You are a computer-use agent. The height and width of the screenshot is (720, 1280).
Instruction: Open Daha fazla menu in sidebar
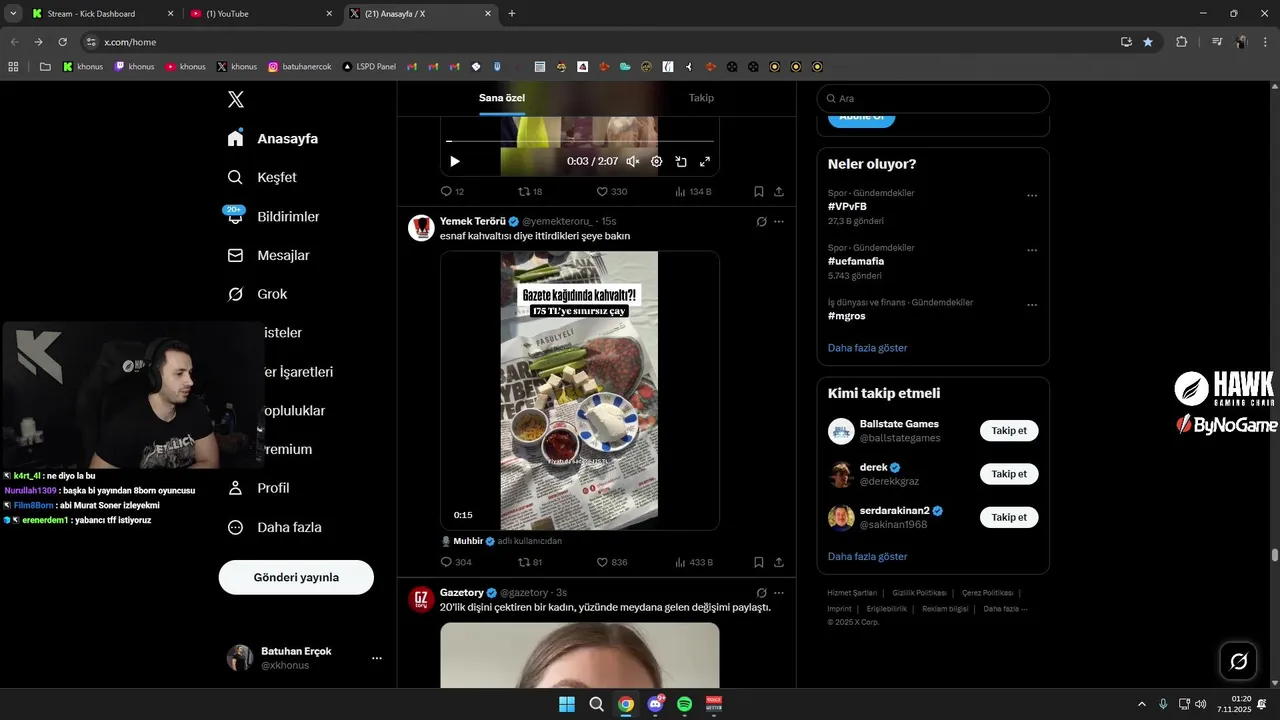[274, 527]
